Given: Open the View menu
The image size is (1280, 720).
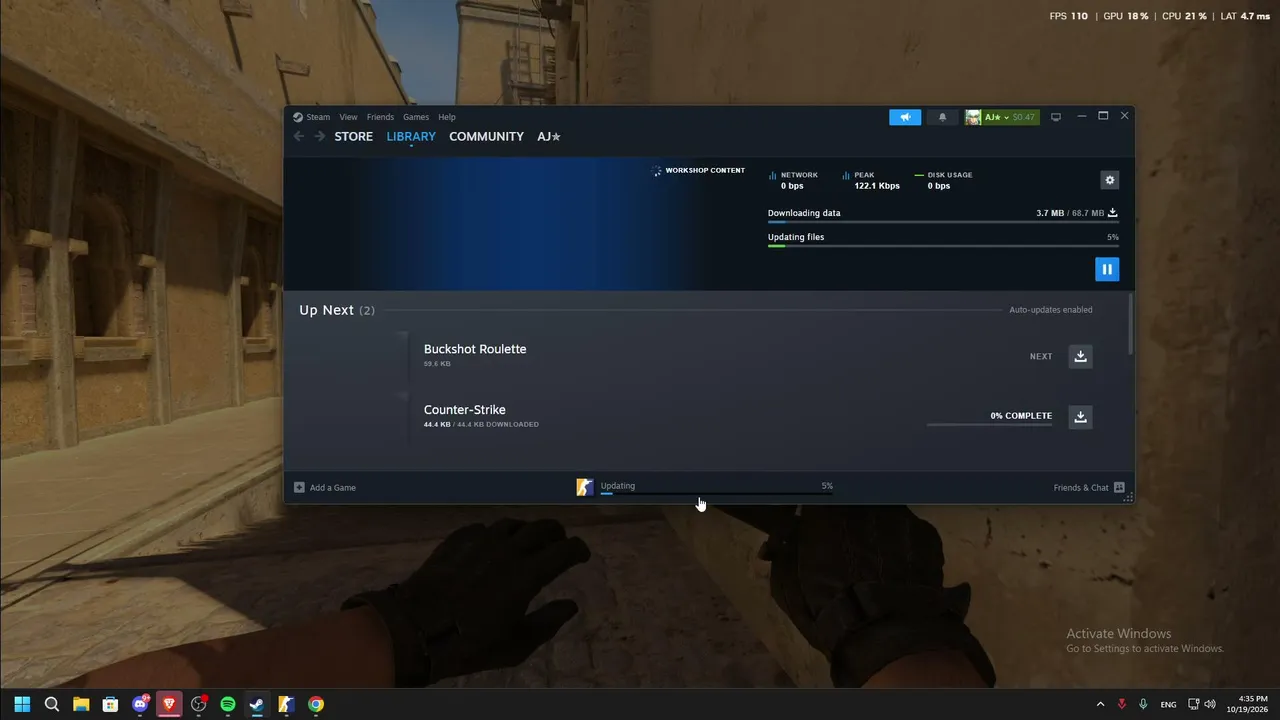Looking at the screenshot, I should (x=348, y=117).
